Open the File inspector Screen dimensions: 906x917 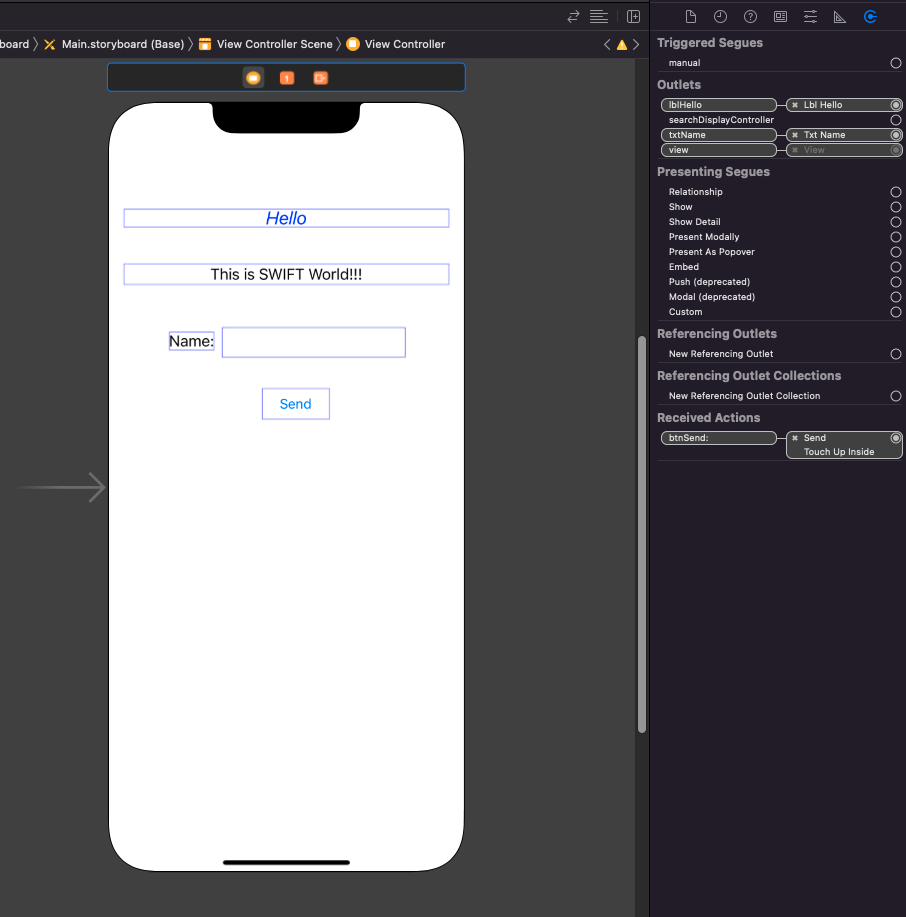(691, 16)
